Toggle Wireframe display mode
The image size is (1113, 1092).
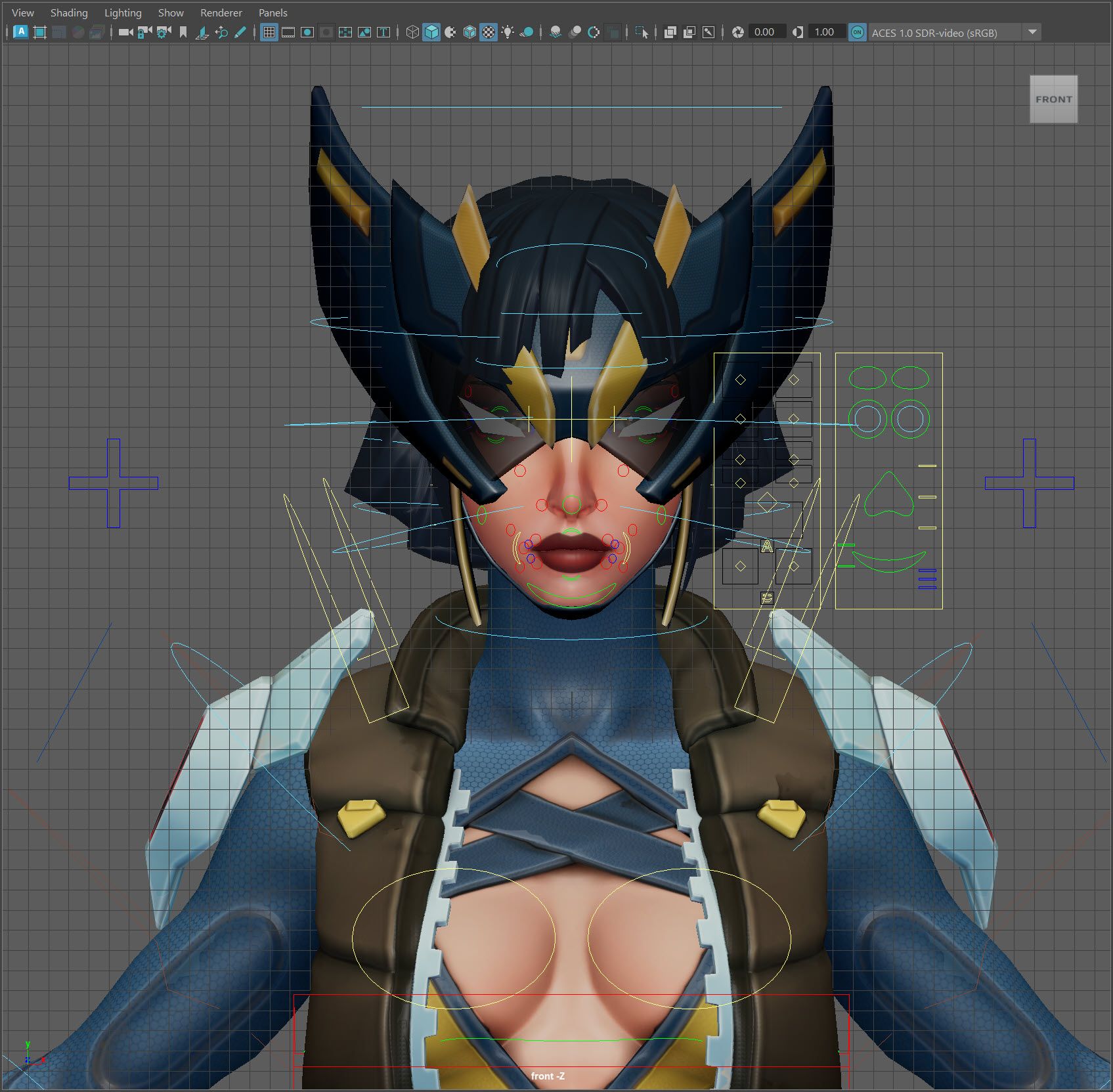[x=412, y=32]
